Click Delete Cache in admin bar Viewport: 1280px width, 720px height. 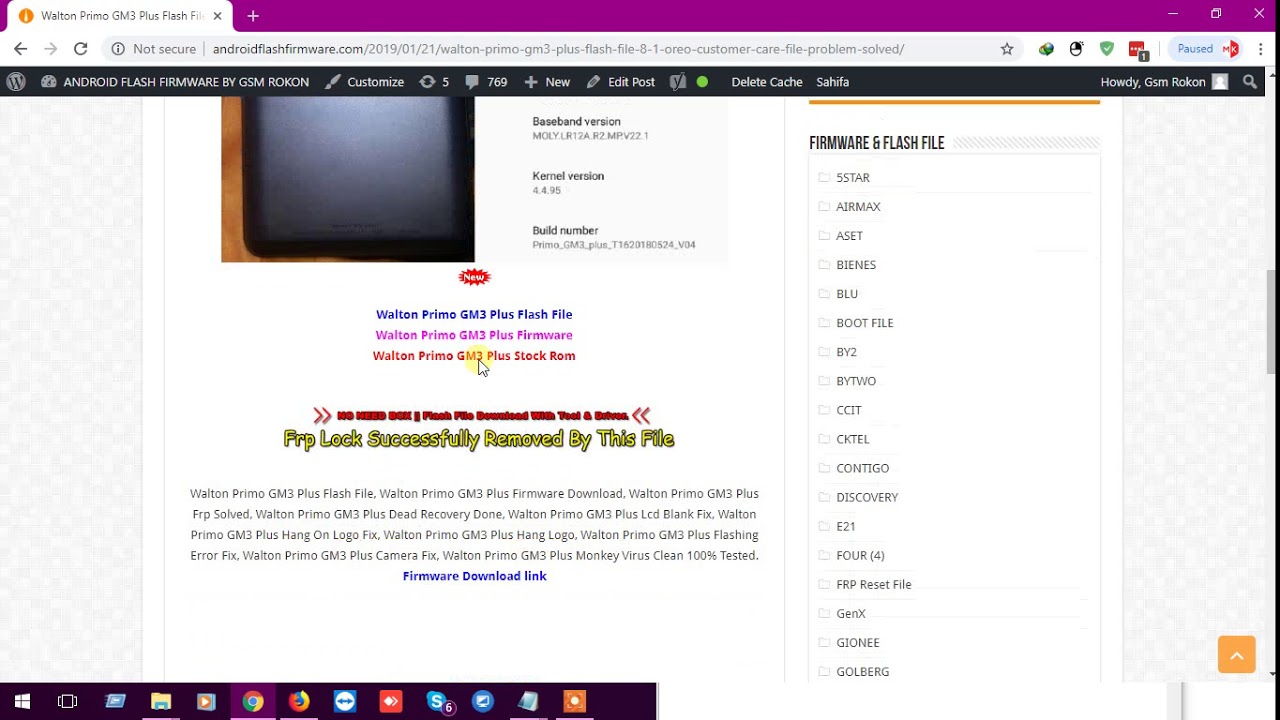767,82
